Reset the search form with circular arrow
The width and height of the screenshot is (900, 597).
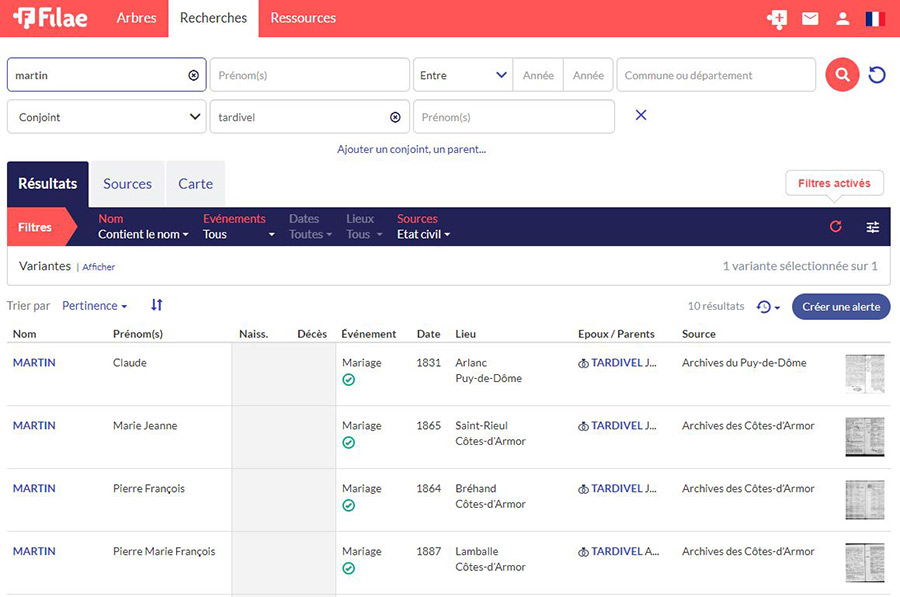tap(877, 75)
